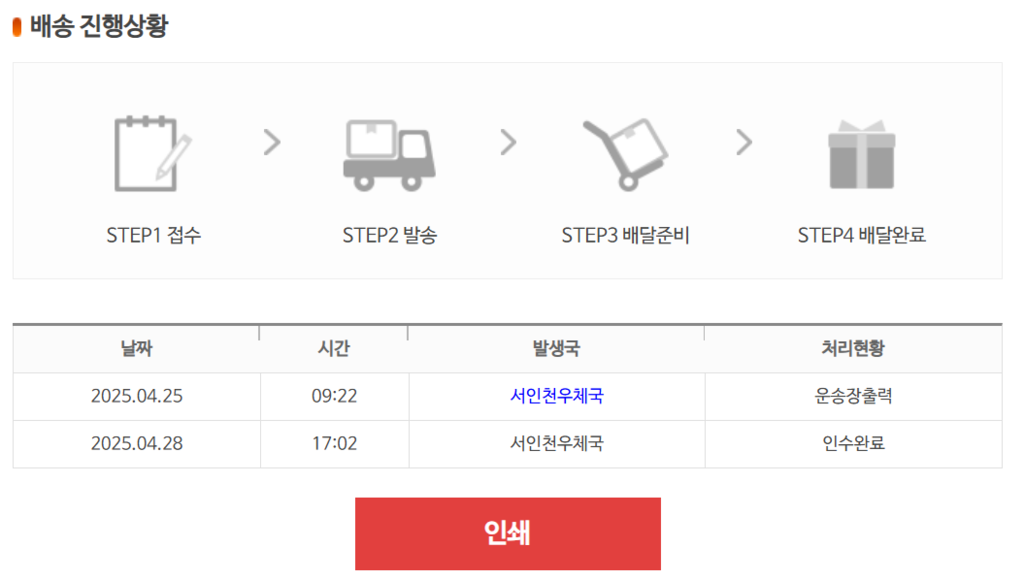Viewport: 1024px width, 580px height.
Task: Click the chevron arrow between STEP3 and STEP4
Action: (744, 142)
